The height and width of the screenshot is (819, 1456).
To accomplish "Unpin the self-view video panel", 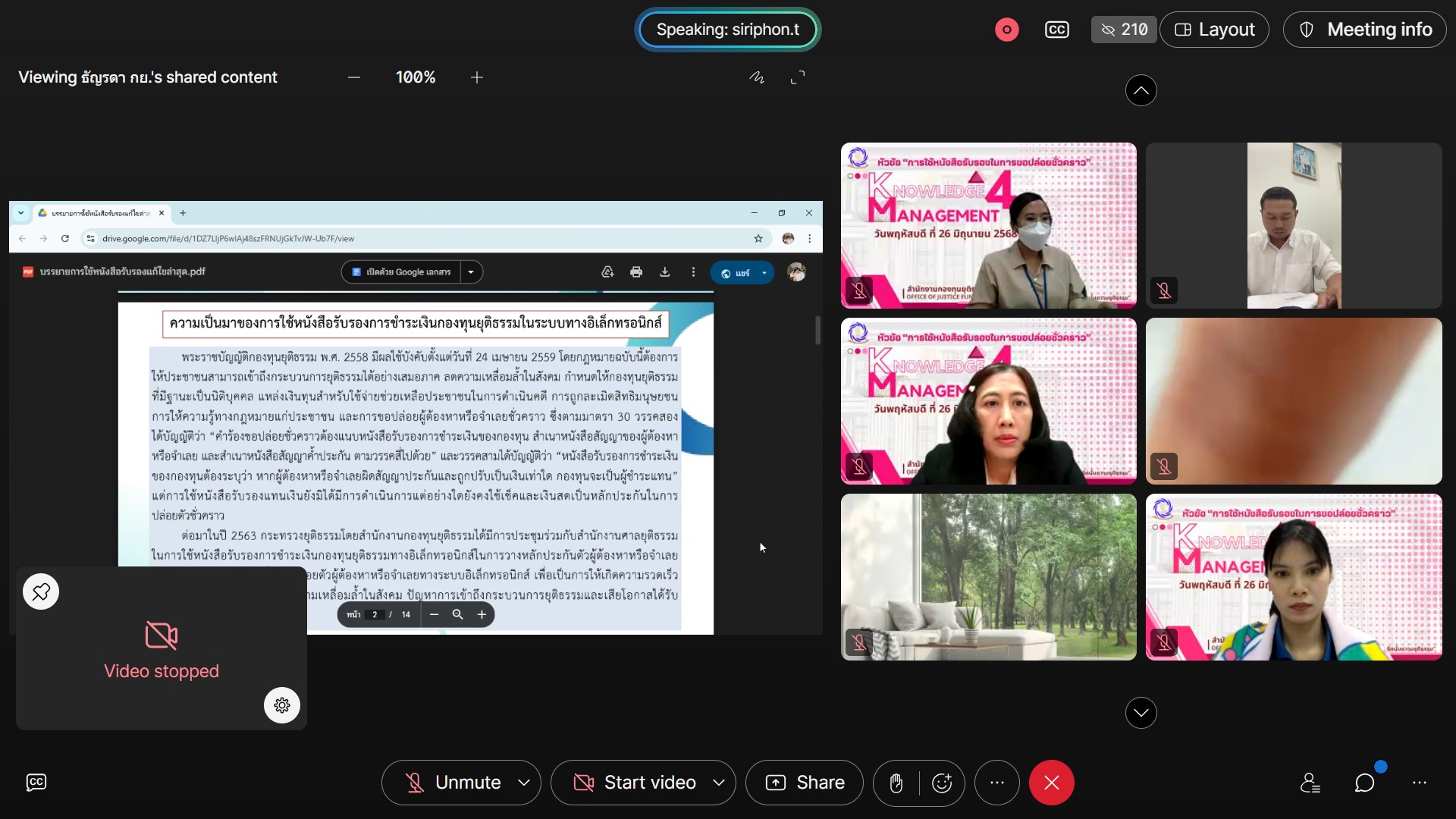I will tap(41, 591).
